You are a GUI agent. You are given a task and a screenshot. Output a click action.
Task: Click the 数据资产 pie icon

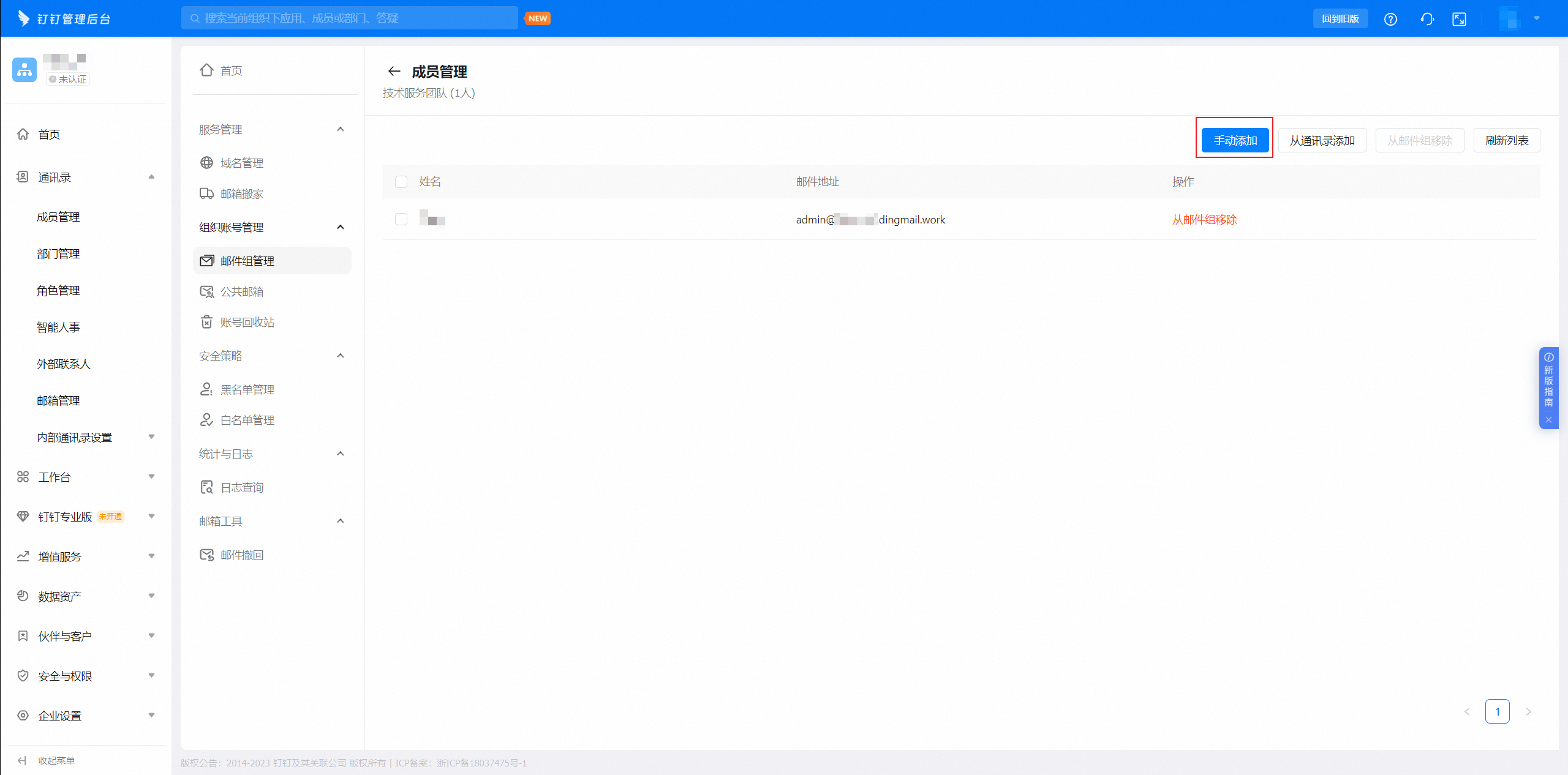pos(23,596)
